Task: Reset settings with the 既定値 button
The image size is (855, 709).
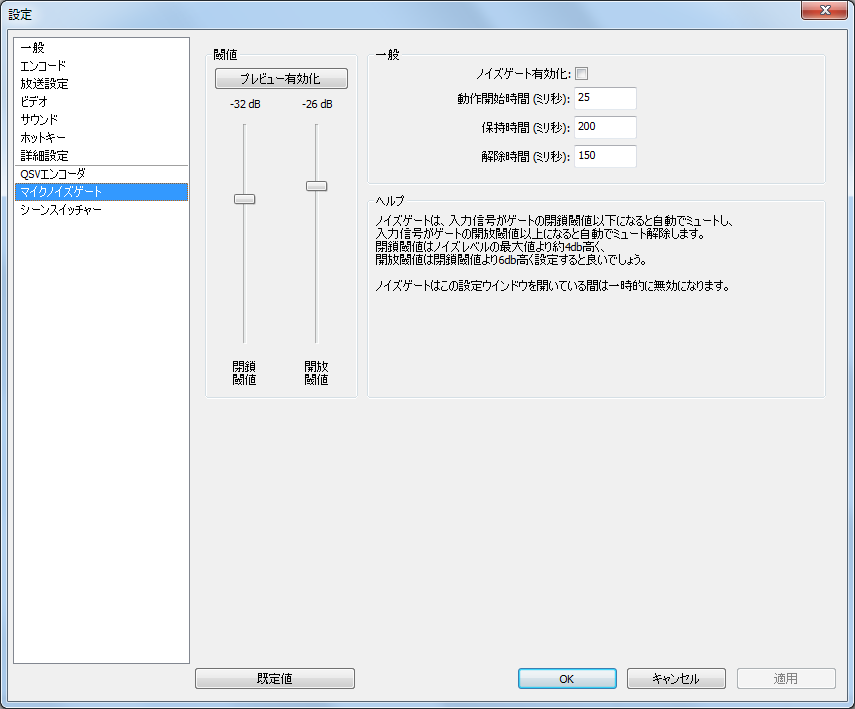Action: click(275, 678)
